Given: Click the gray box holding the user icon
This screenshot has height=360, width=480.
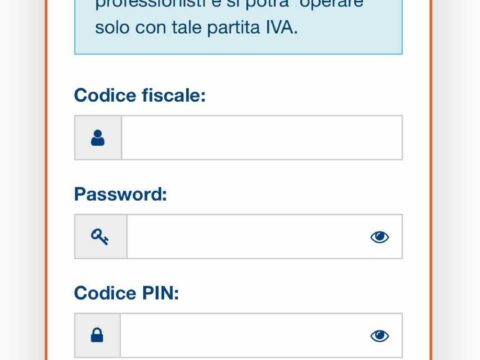Looking at the screenshot, I should [98, 138].
